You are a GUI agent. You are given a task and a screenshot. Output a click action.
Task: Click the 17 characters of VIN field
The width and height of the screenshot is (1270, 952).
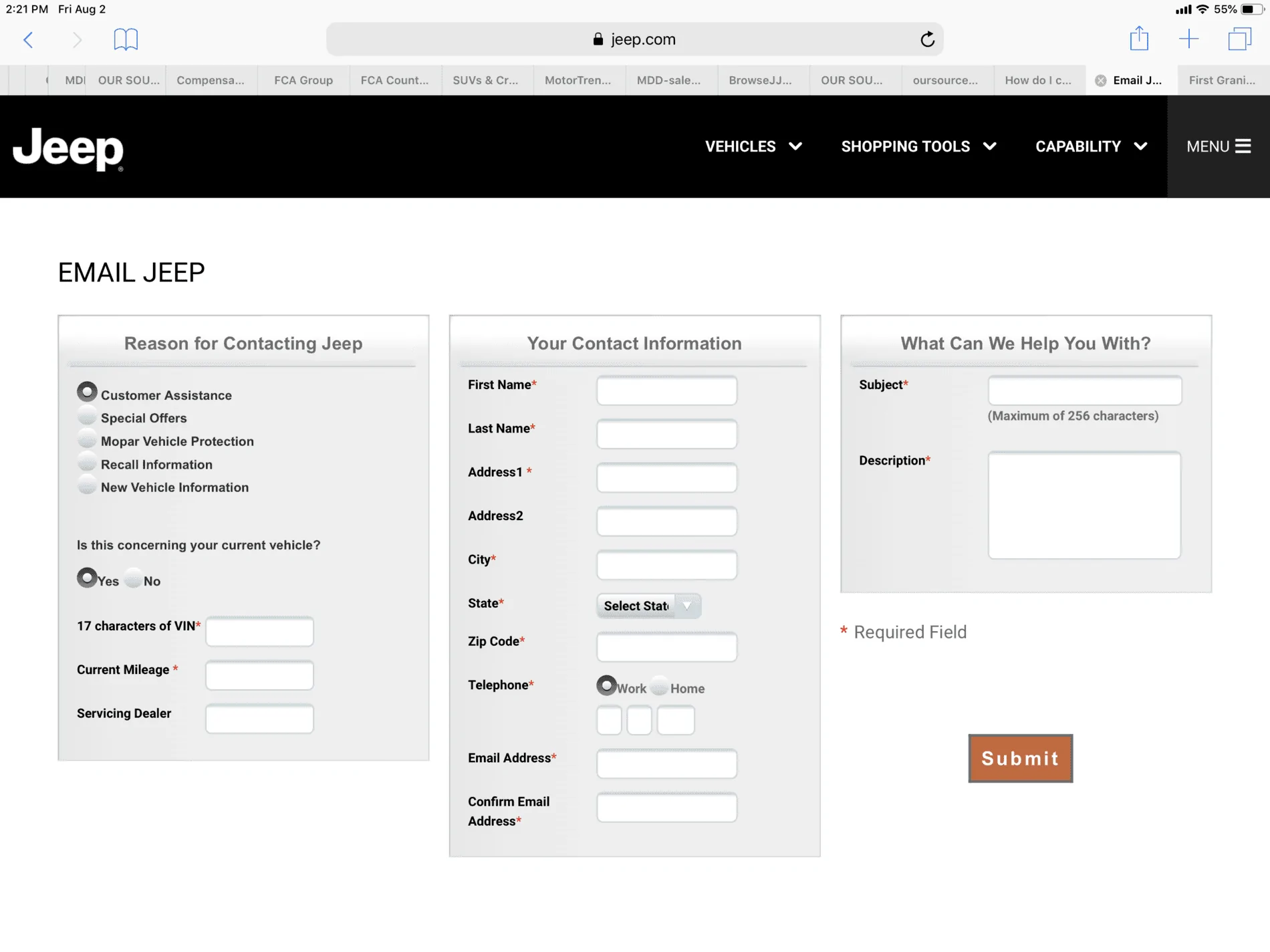click(259, 632)
